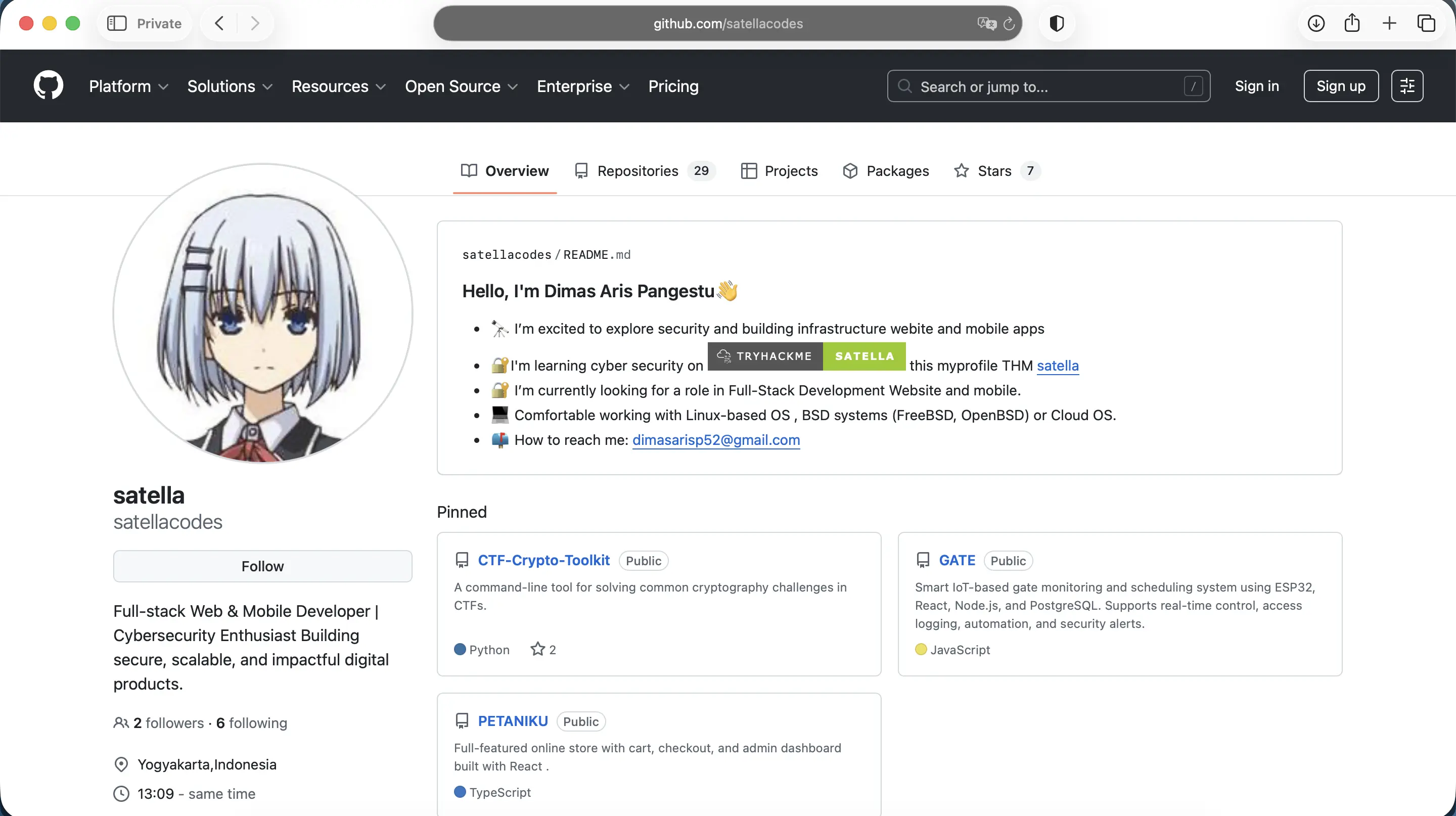Toggle the Private sidebar panel

(117, 23)
